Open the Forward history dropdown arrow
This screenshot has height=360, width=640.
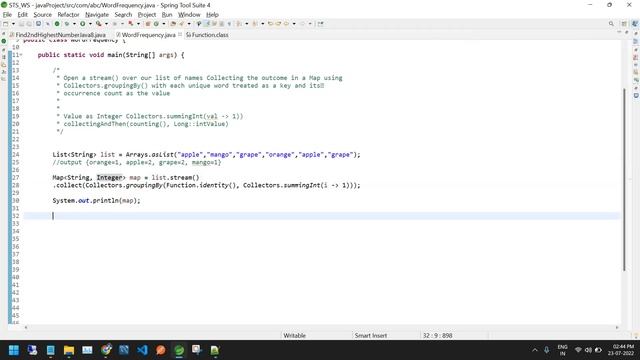coord(310,24)
